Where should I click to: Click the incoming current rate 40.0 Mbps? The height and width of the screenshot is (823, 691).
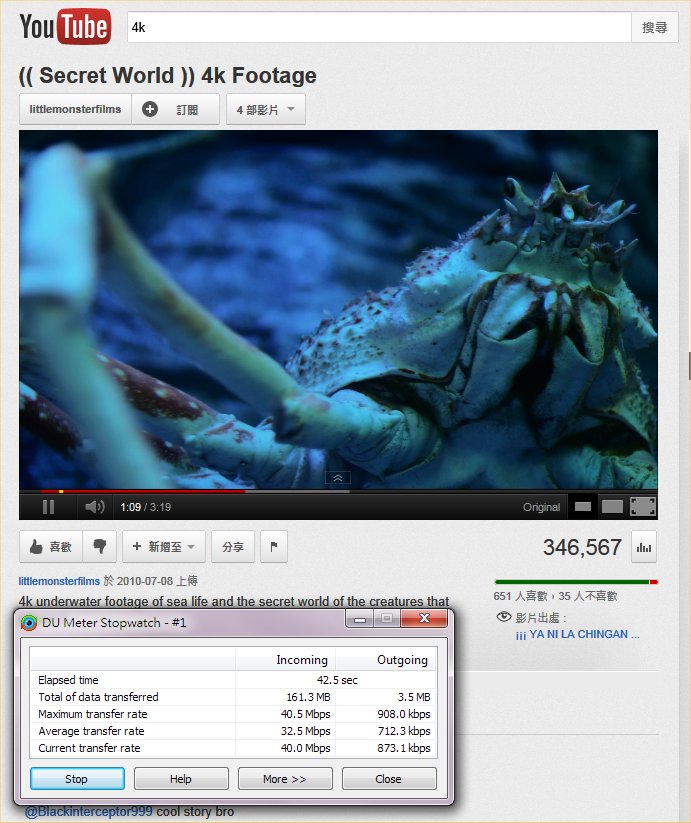(x=305, y=748)
